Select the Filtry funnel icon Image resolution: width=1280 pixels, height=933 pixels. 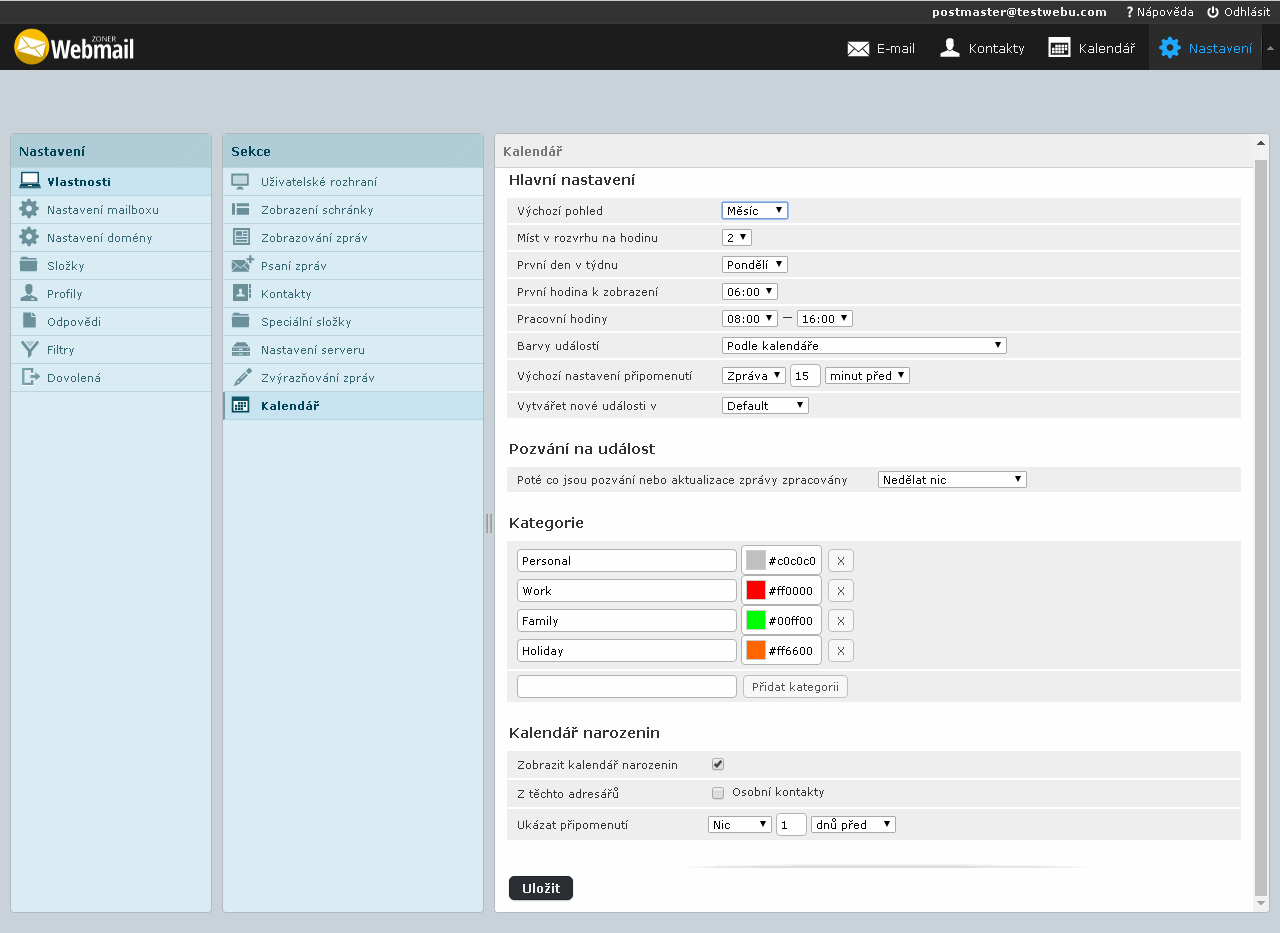click(x=29, y=350)
